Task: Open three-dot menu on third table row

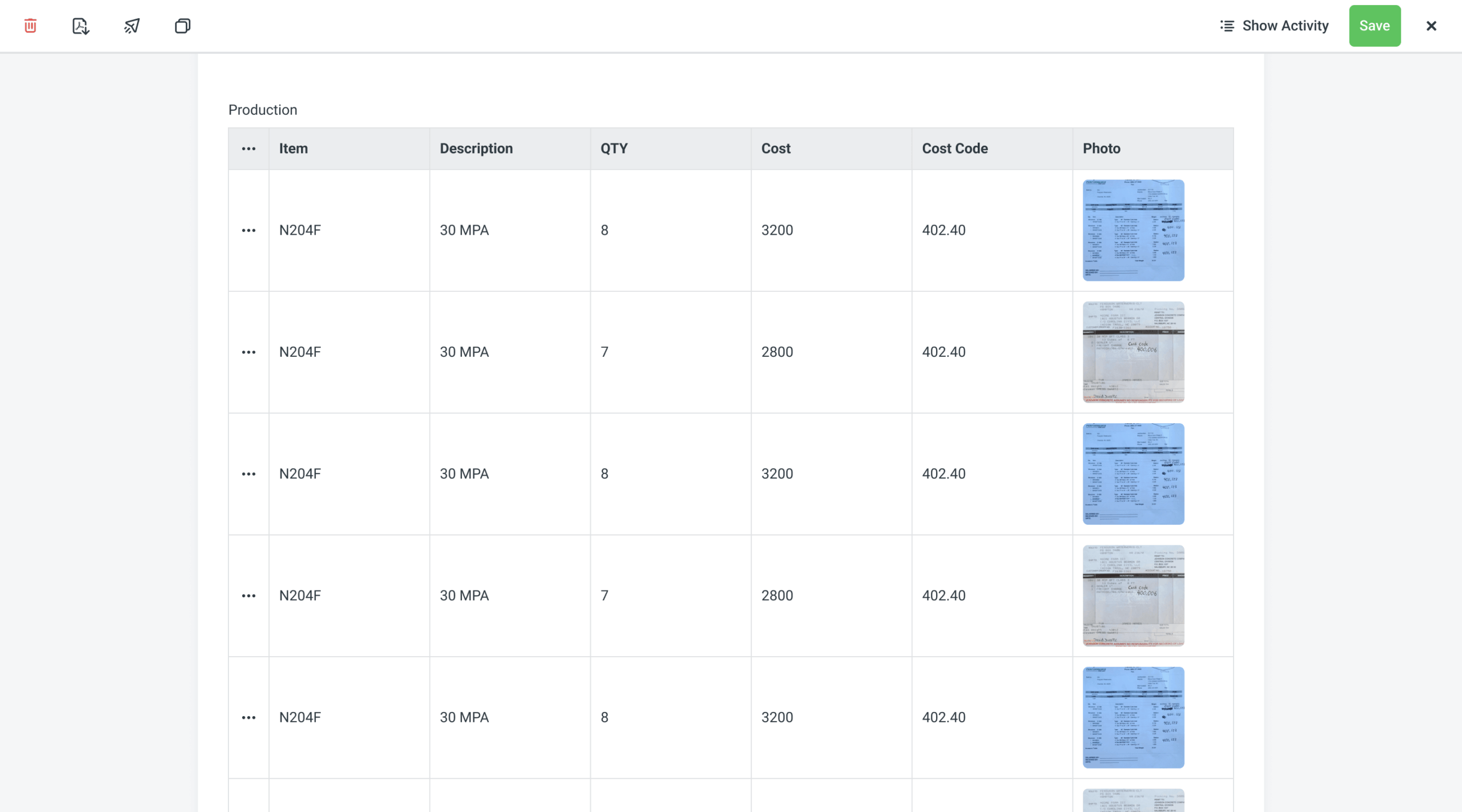Action: 248,474
